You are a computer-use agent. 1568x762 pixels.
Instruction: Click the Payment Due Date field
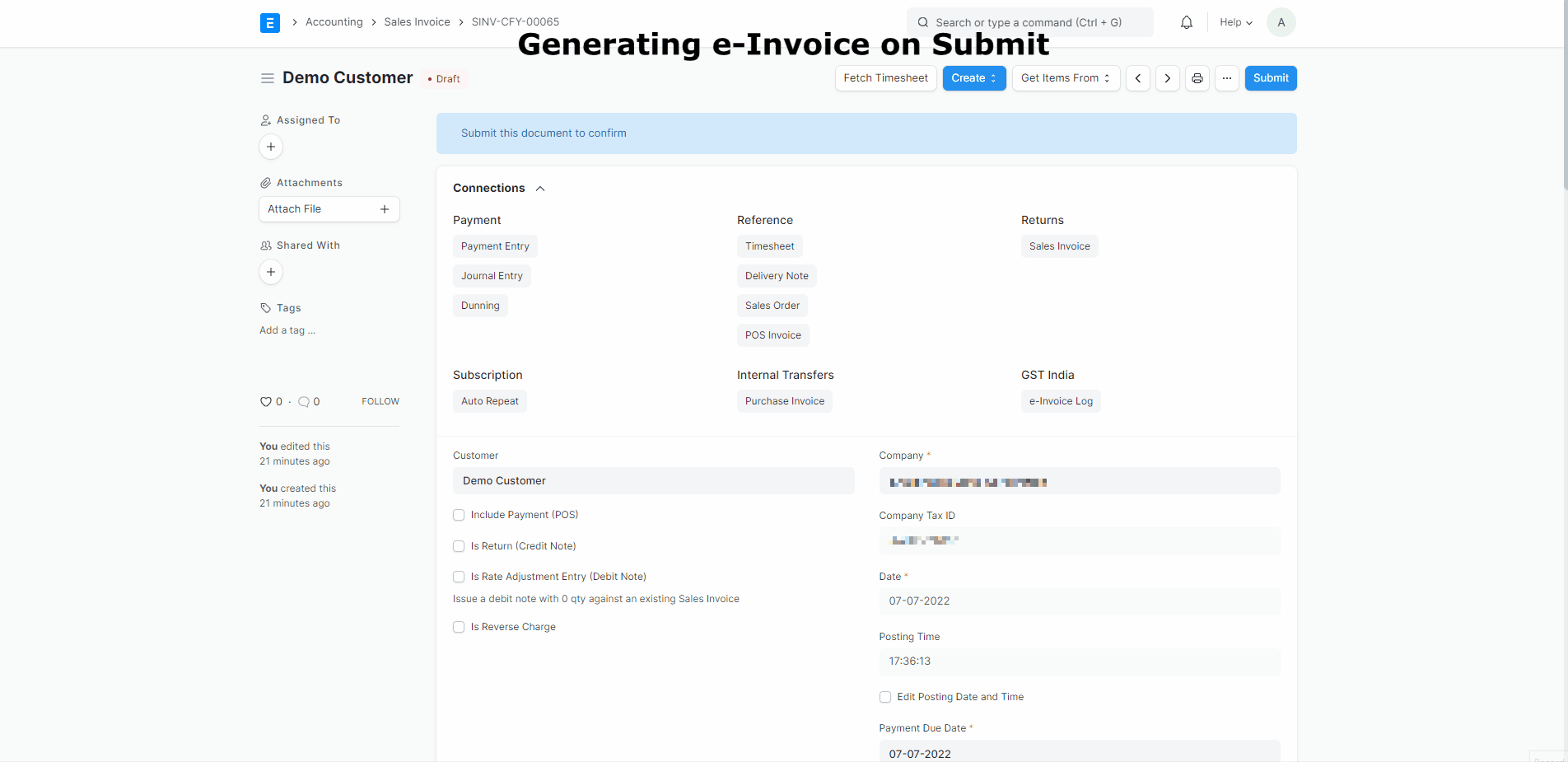pos(1080,751)
